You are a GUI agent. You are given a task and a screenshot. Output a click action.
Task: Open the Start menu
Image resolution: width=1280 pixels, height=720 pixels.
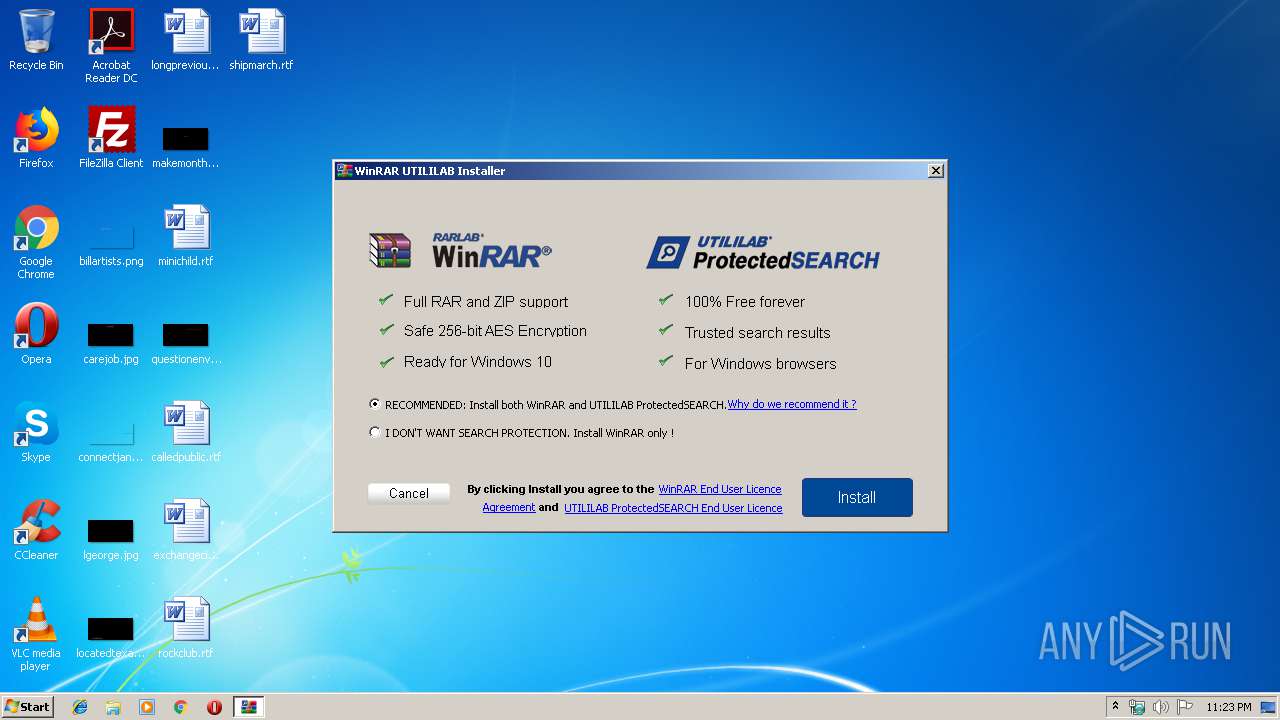27,707
